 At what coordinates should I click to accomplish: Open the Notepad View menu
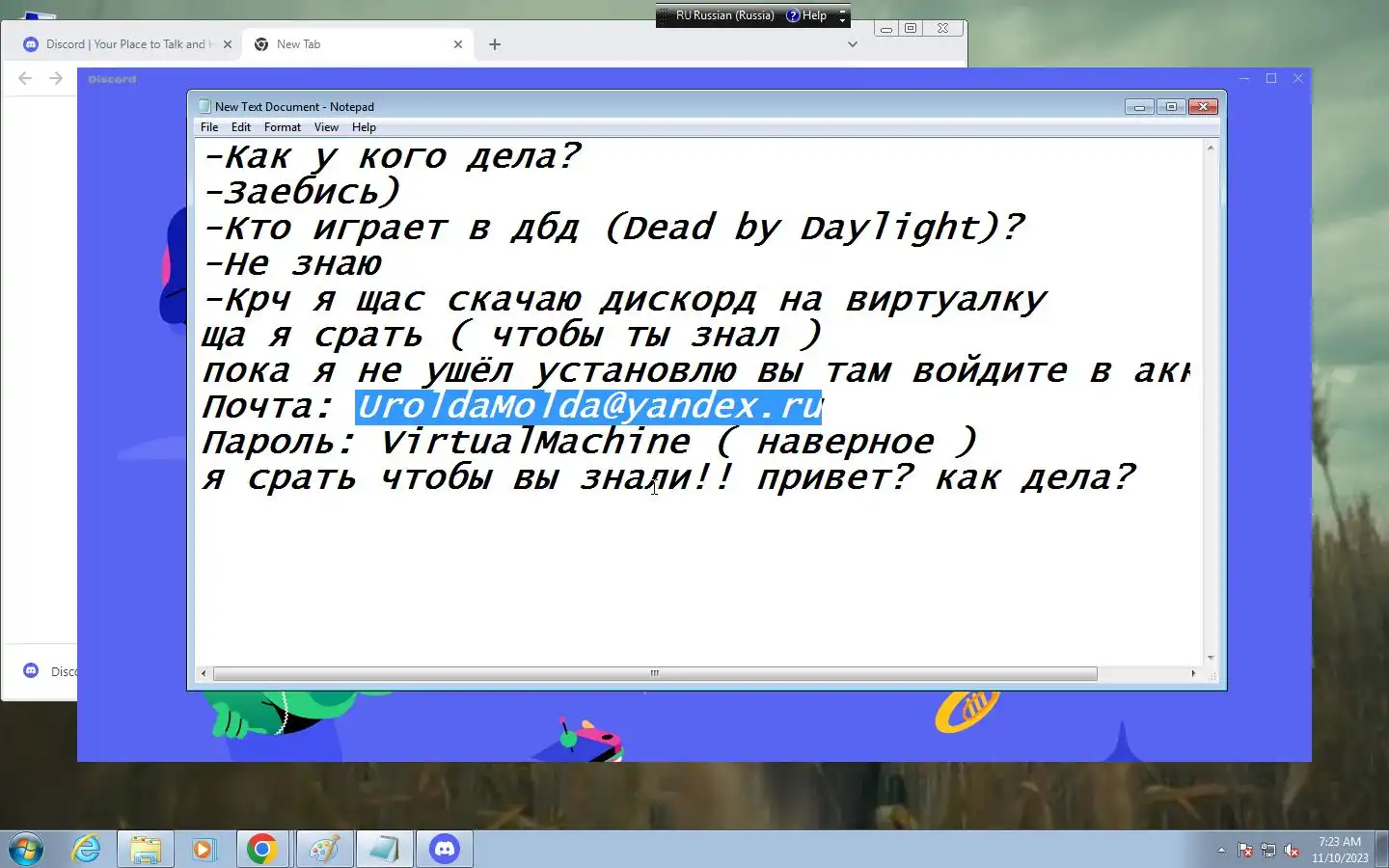pyautogui.click(x=326, y=127)
